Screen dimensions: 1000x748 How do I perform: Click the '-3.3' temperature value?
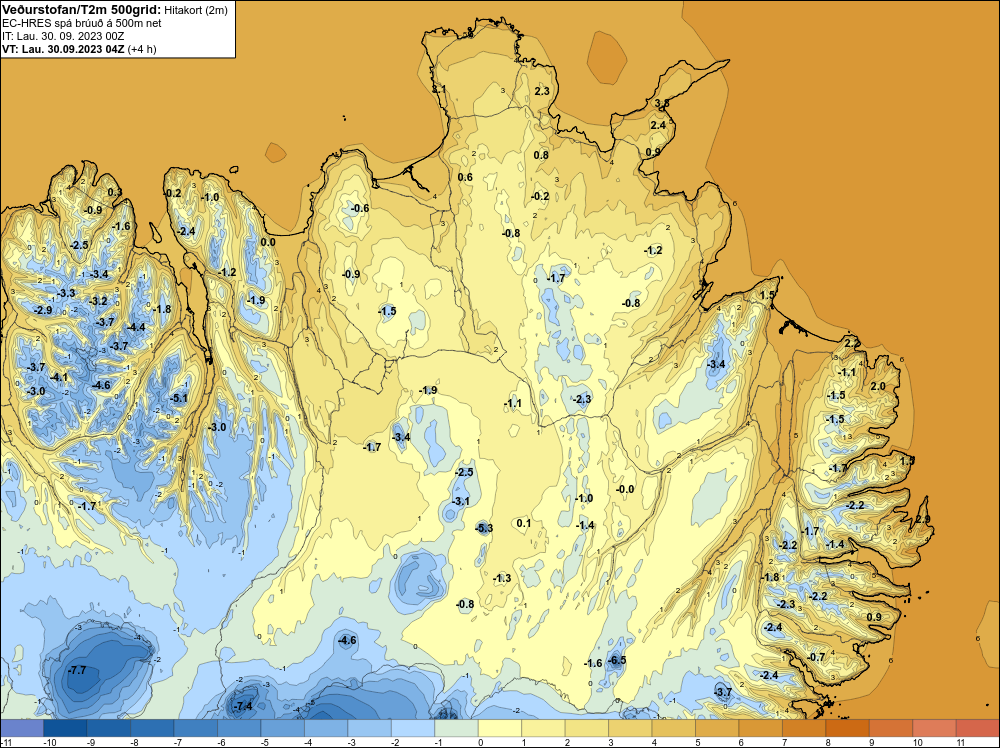(x=66, y=293)
